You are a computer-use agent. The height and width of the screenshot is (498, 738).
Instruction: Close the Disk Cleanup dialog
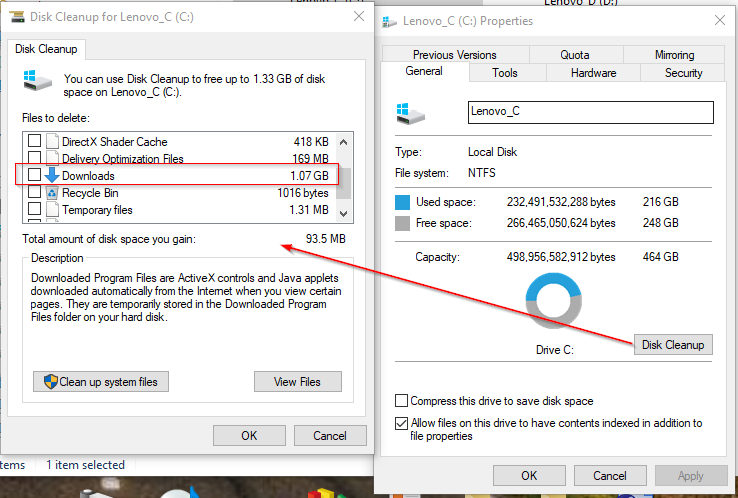click(x=359, y=16)
